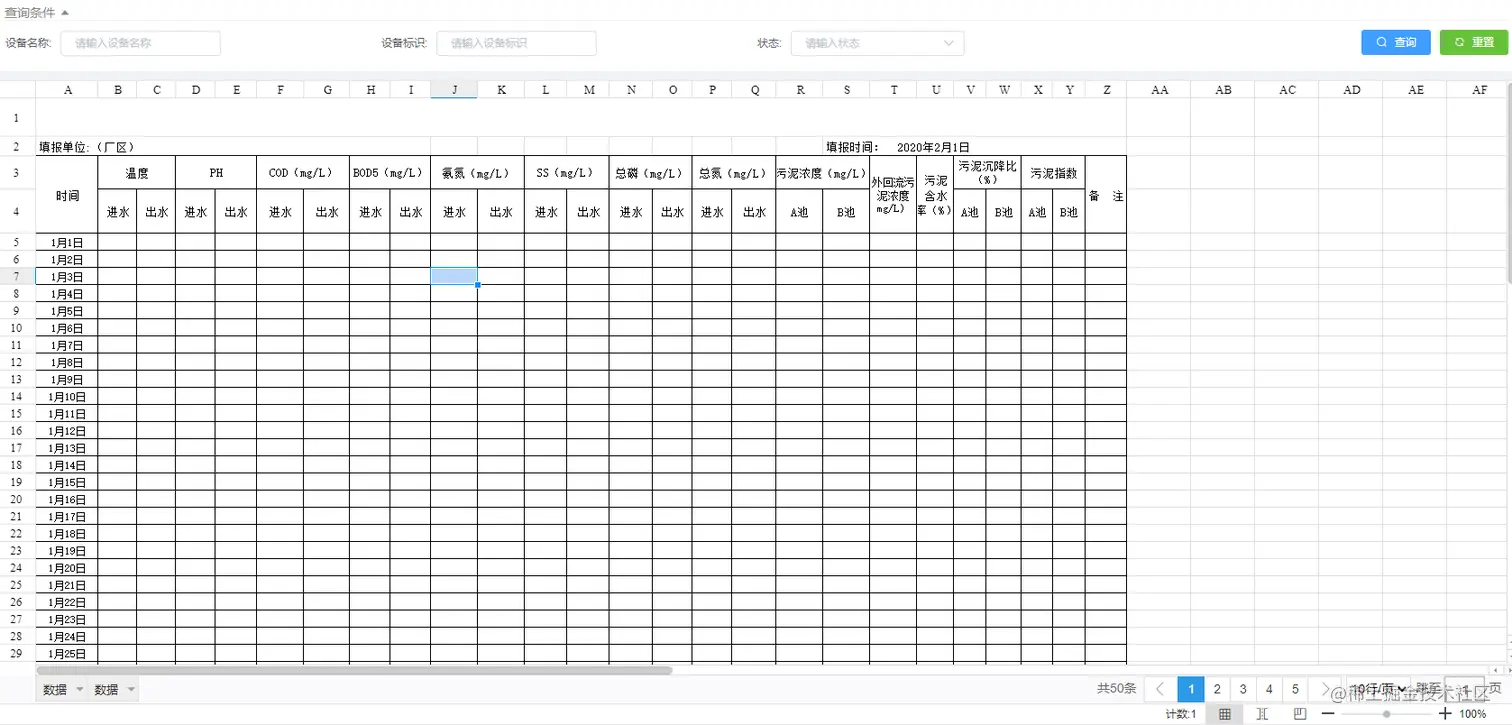This screenshot has width=1512, height=725.
Task: Open the 10行/页 page size dropdown
Action: 1377,689
